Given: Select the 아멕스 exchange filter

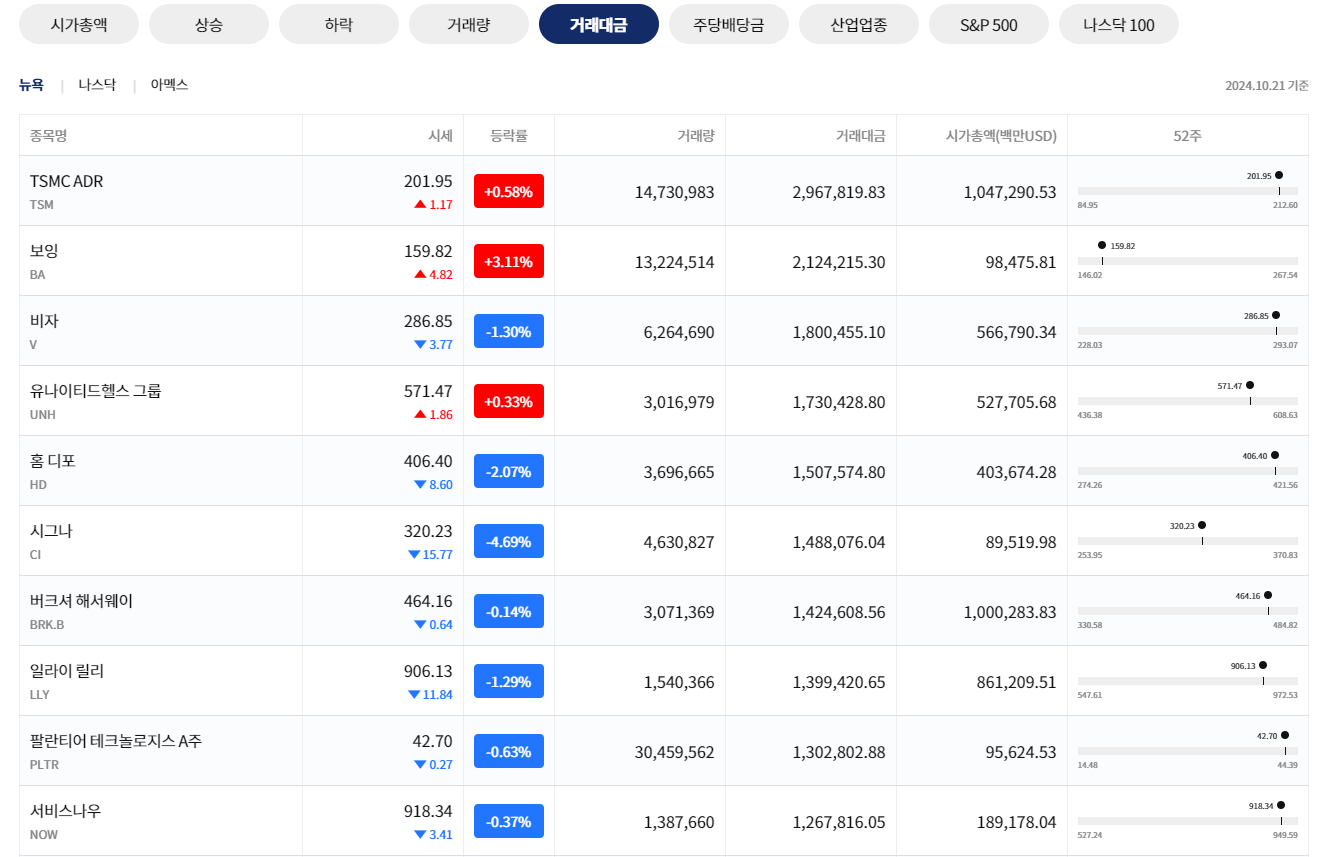Looking at the screenshot, I should (169, 85).
